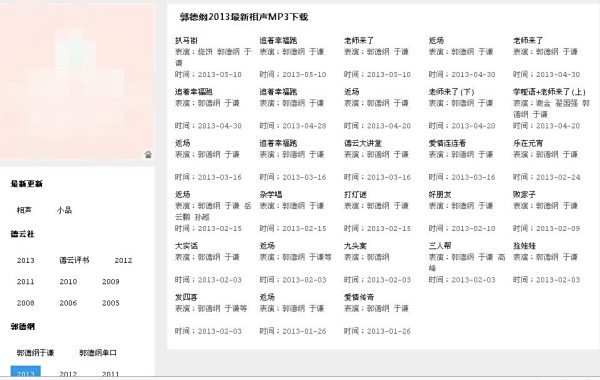Select 相声 under 最新更新

(x=24, y=210)
